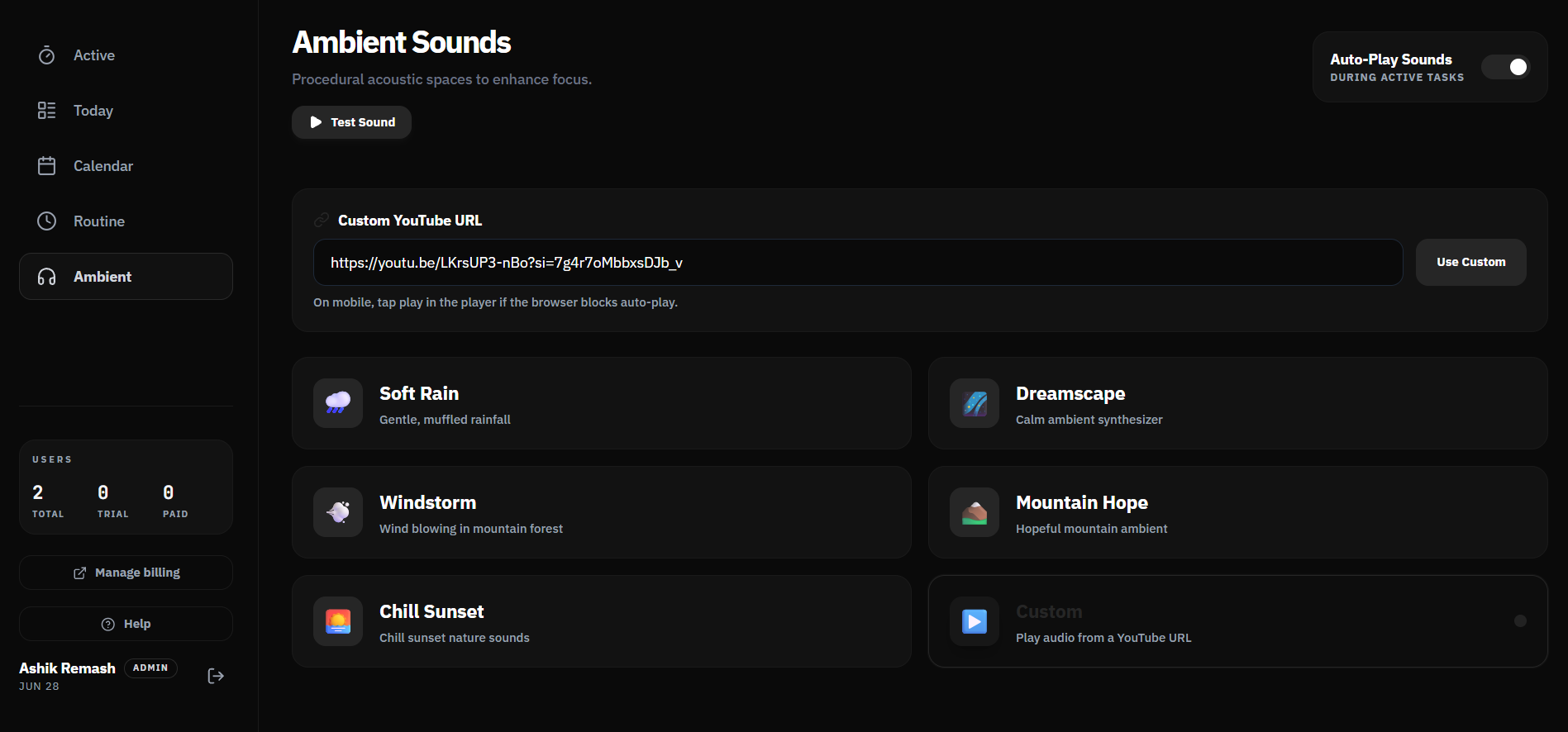Open the Help button
Screen dimensions: 1568x732
pos(126,624)
